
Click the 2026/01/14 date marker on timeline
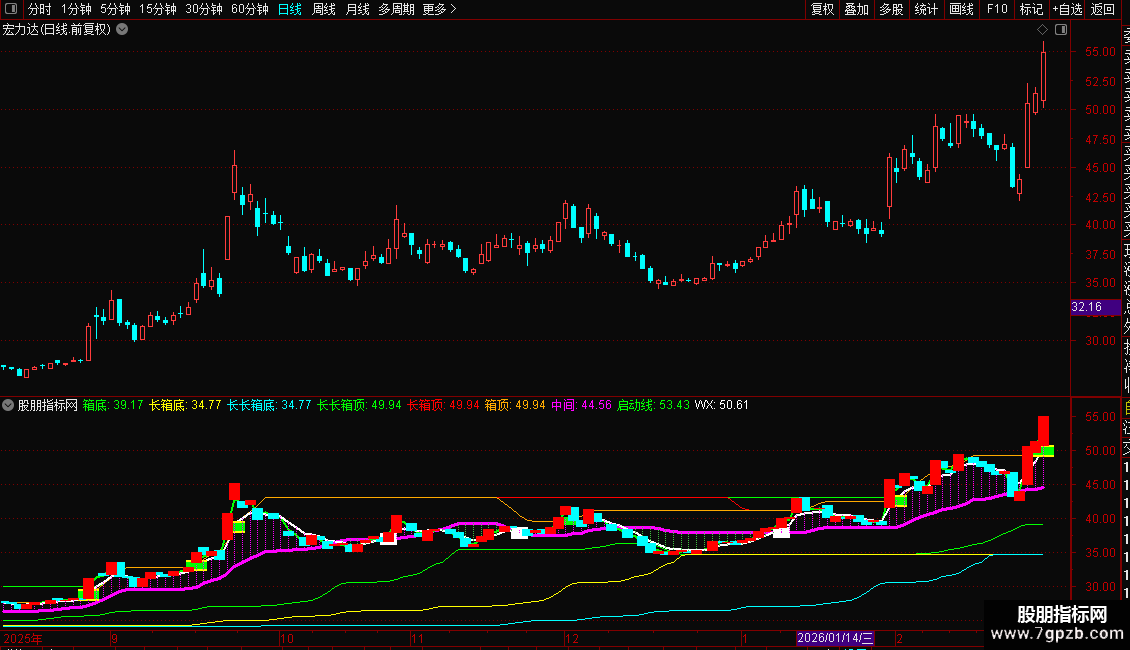834,638
